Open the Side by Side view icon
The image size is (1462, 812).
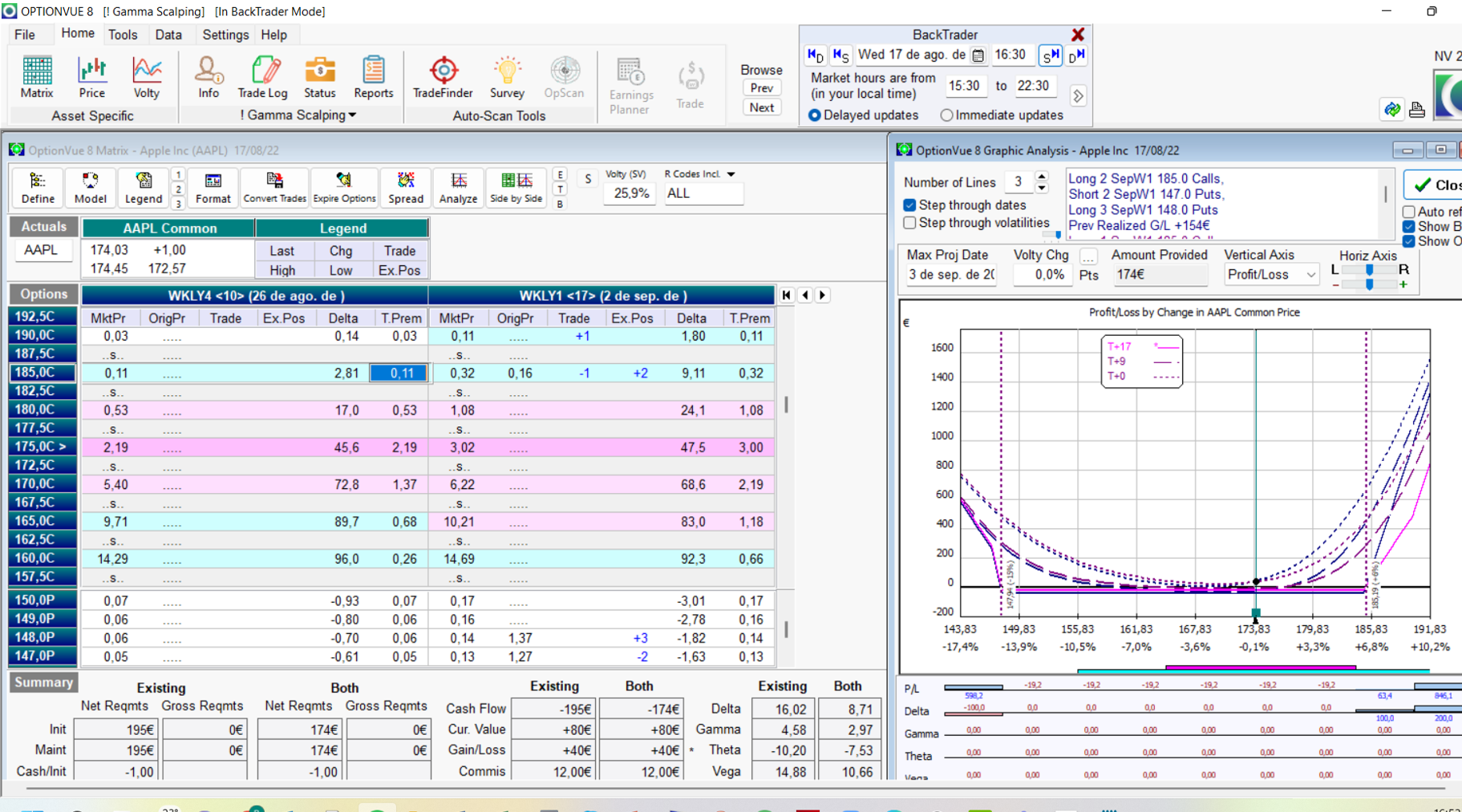(516, 188)
